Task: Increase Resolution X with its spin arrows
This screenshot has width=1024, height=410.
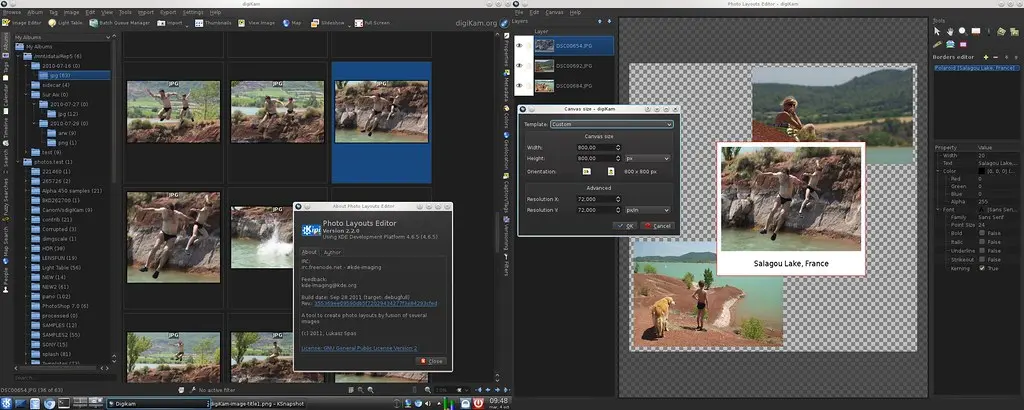Action: (618, 197)
